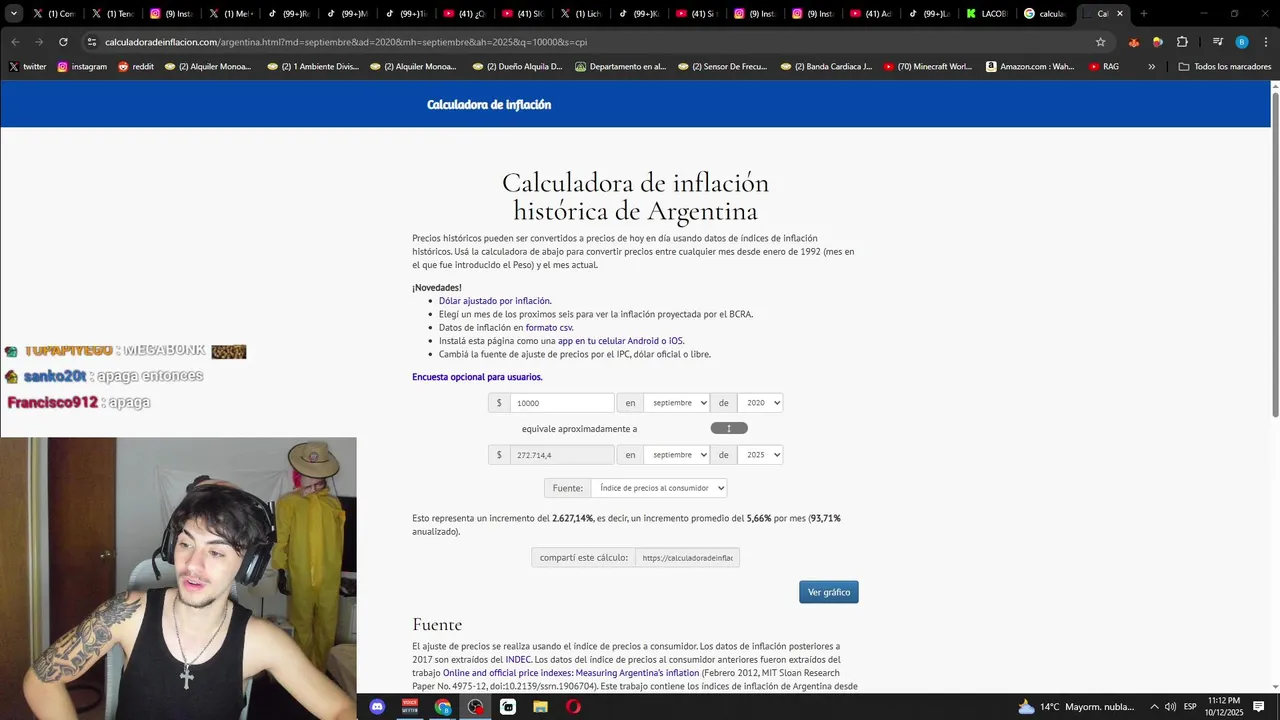Open the app en tu celular link

point(620,341)
